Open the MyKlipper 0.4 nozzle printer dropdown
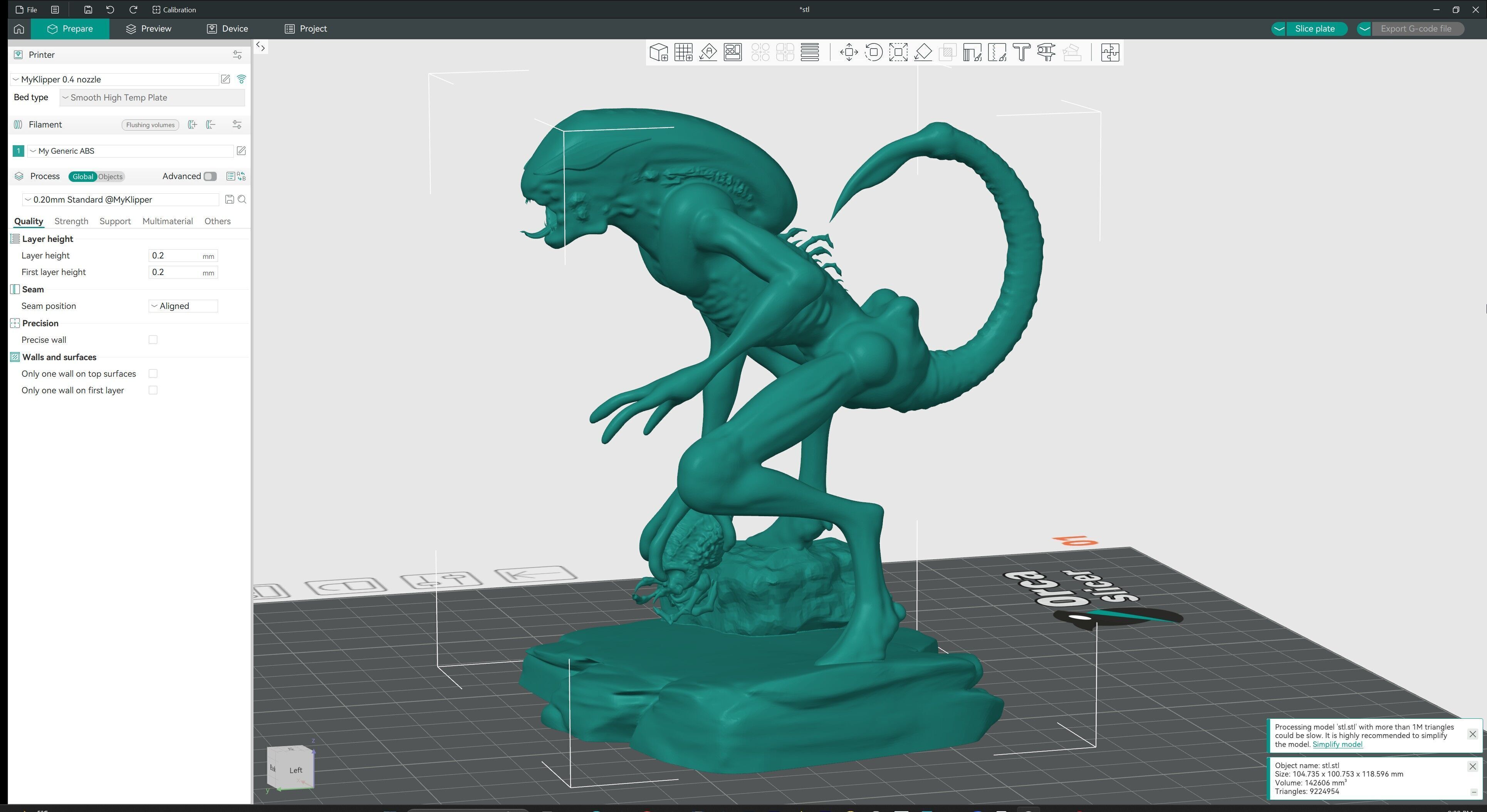 coord(114,80)
